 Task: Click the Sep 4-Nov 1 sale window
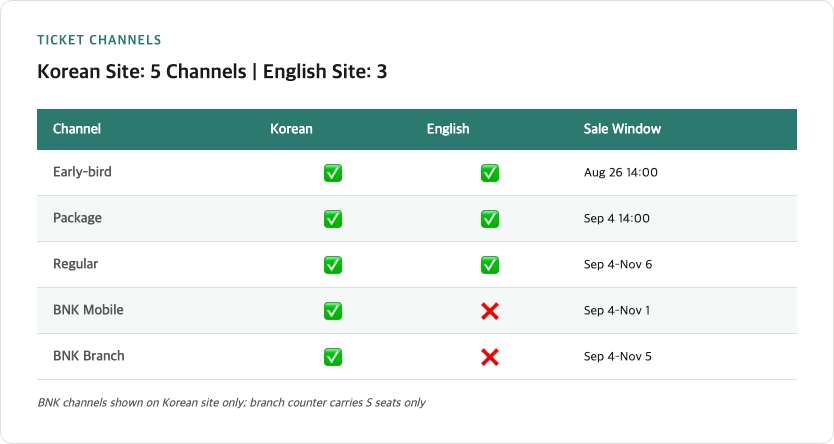616,311
